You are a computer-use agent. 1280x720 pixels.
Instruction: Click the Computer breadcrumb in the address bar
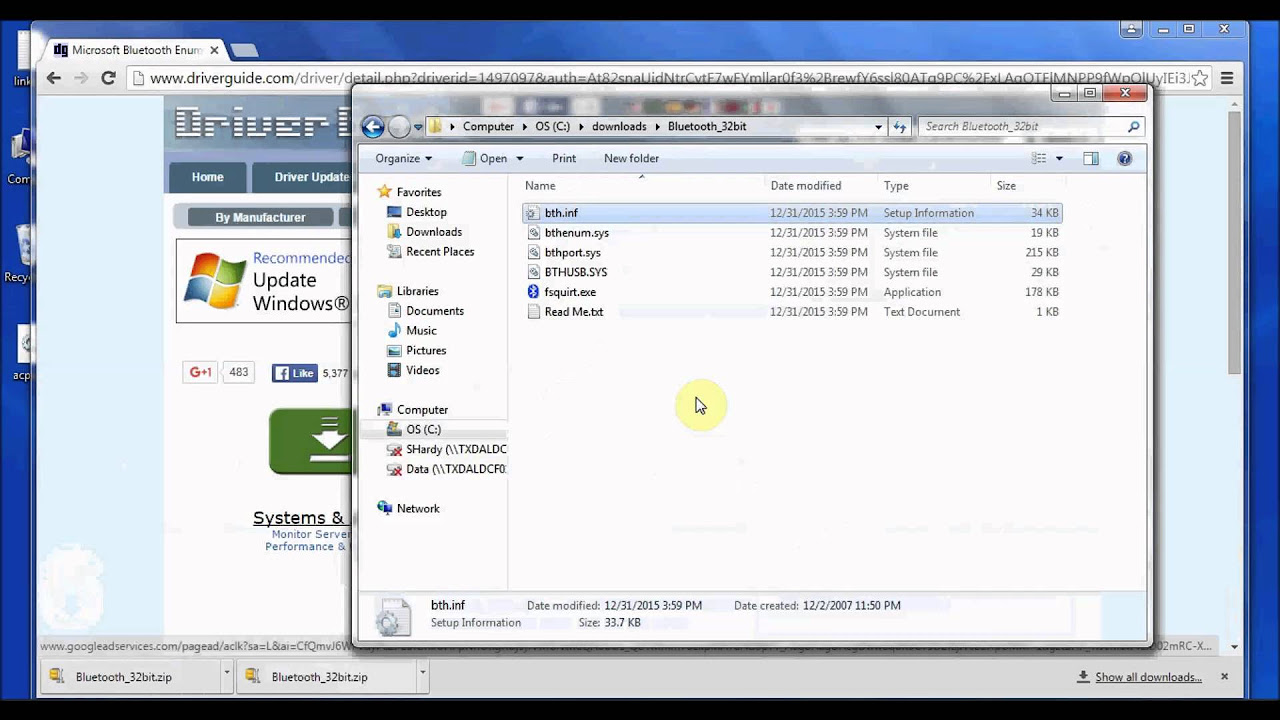488,127
